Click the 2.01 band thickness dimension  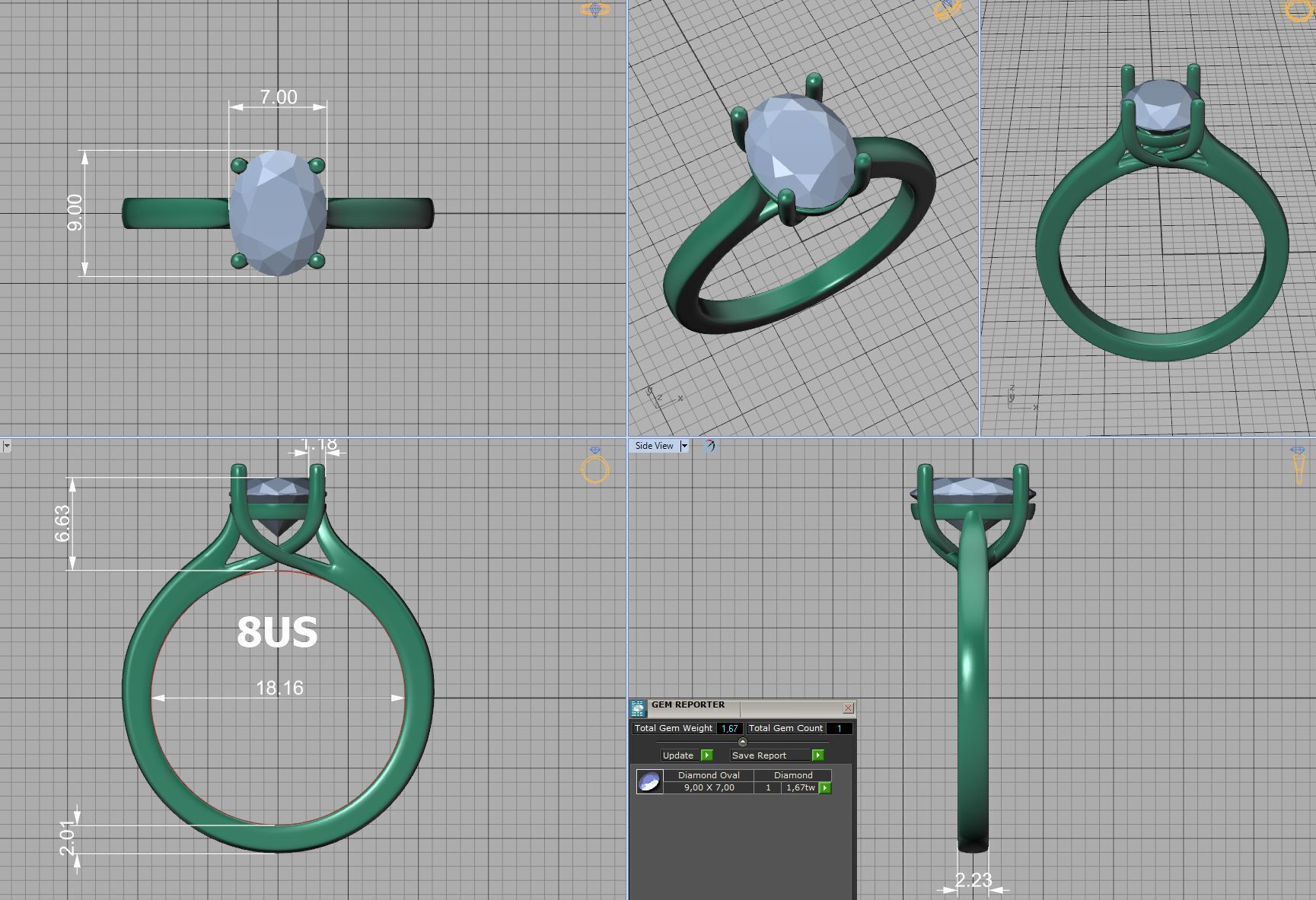67,838
